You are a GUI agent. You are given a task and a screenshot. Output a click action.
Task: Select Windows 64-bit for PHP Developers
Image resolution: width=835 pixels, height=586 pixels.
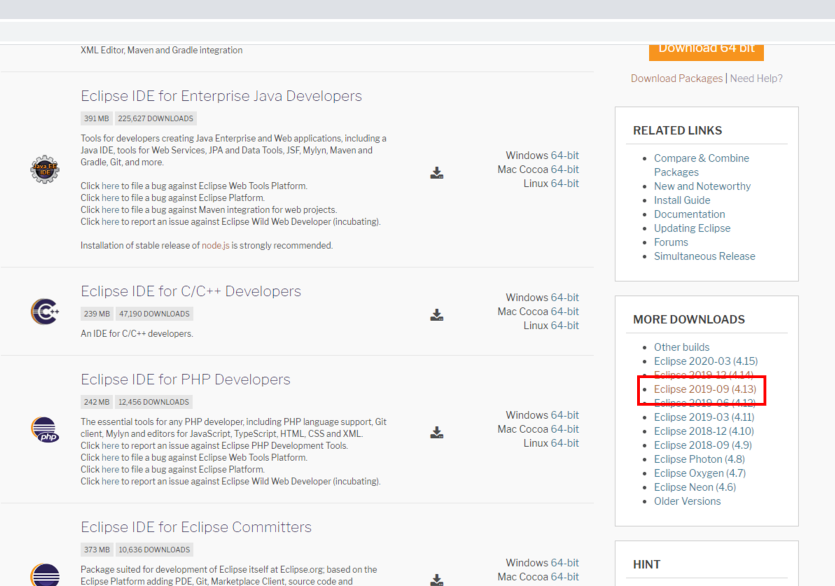[564, 415]
